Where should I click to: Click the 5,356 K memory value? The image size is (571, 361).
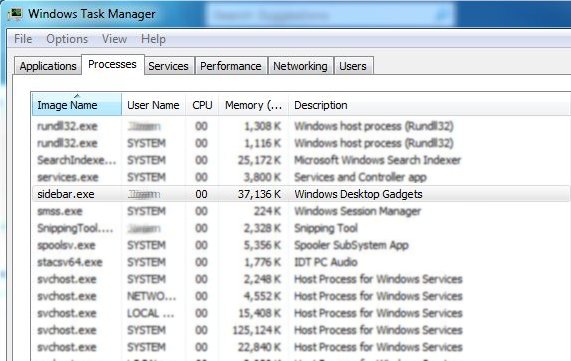click(x=263, y=245)
